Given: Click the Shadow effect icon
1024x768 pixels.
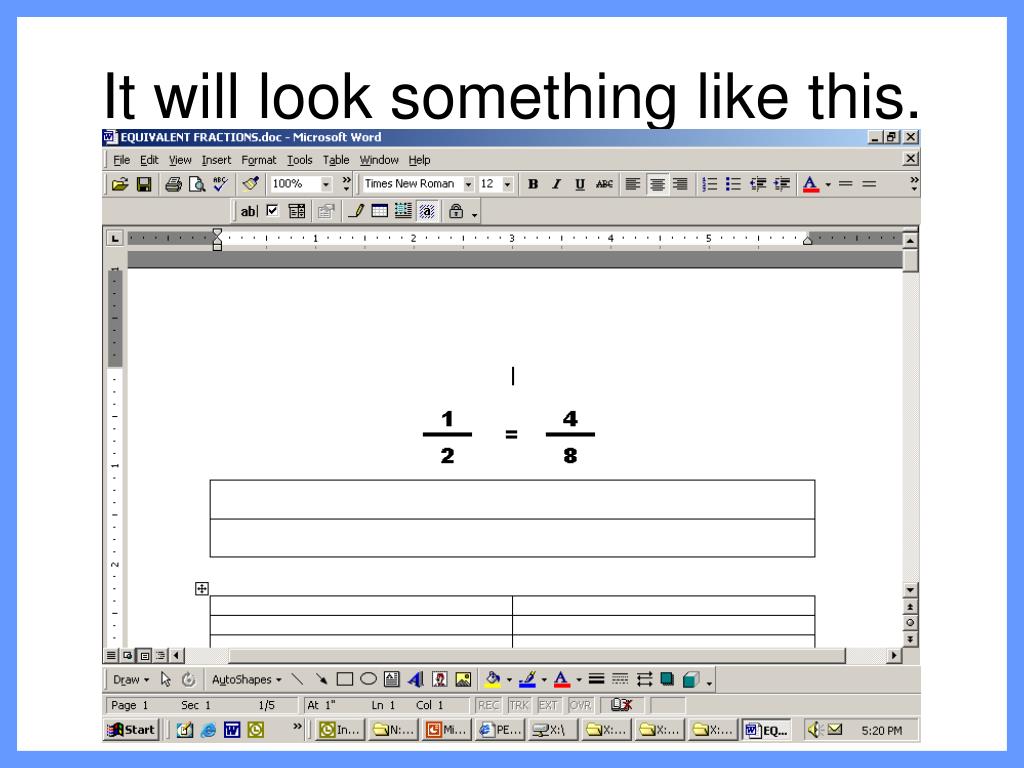Looking at the screenshot, I should (x=667, y=679).
